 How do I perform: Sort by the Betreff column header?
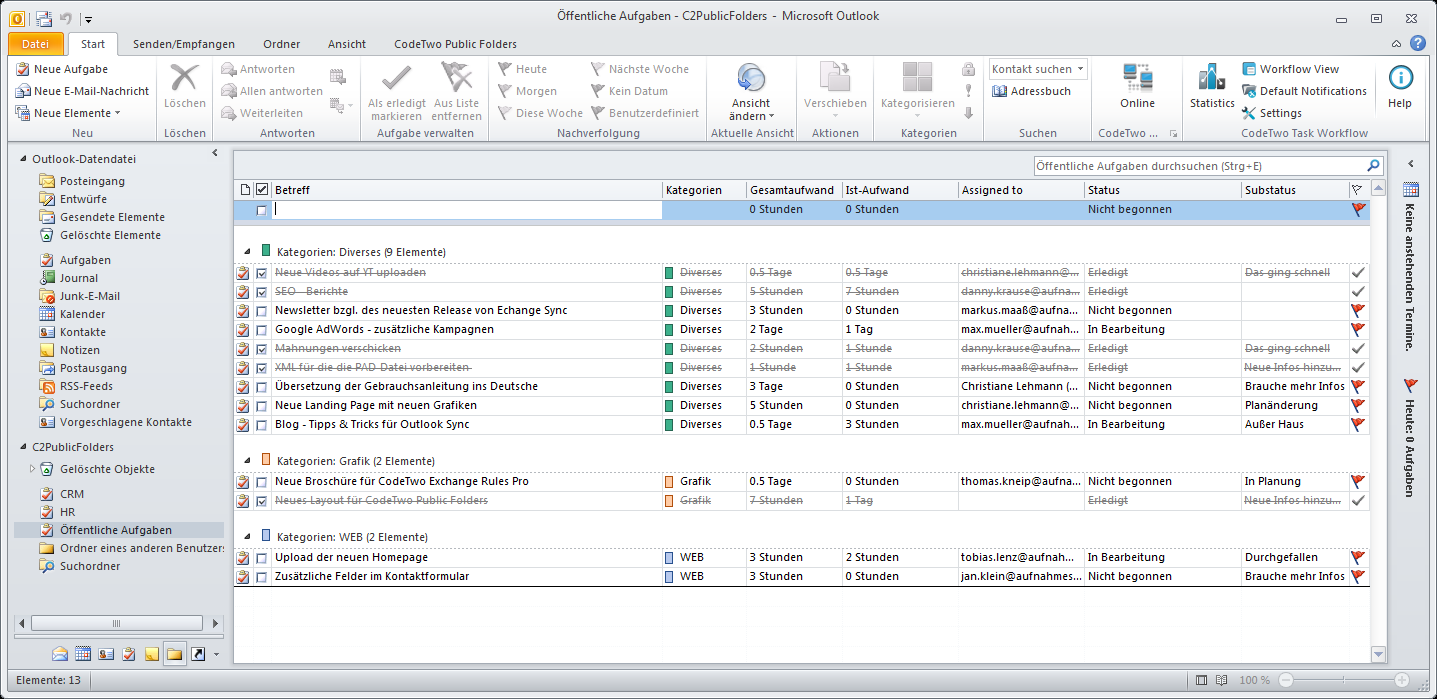coord(467,190)
